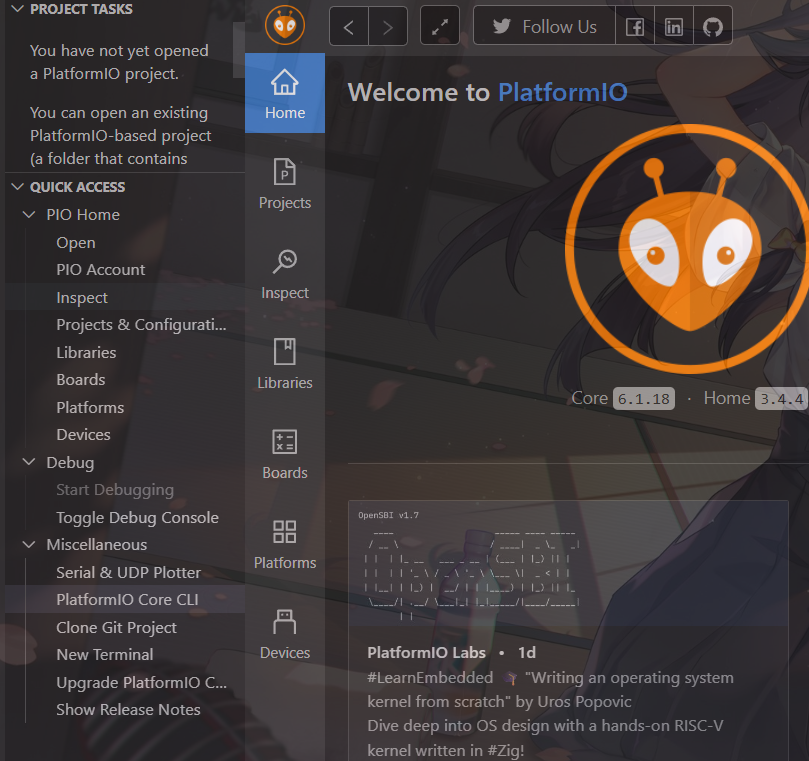This screenshot has height=761, width=809.
Task: Collapse the PIO Home tree node
Action: [29, 215]
